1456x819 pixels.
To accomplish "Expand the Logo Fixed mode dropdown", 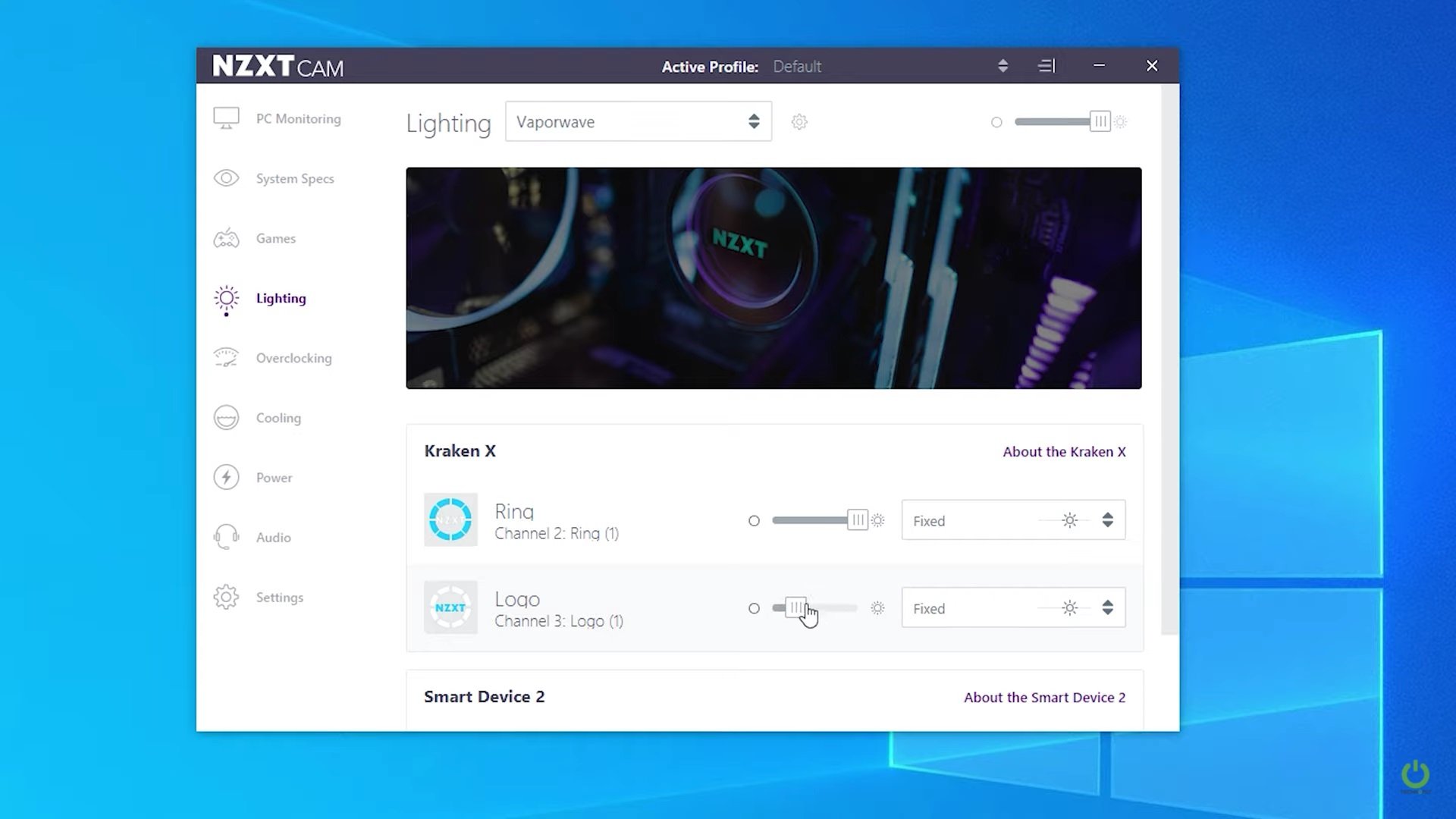I will click(1107, 608).
